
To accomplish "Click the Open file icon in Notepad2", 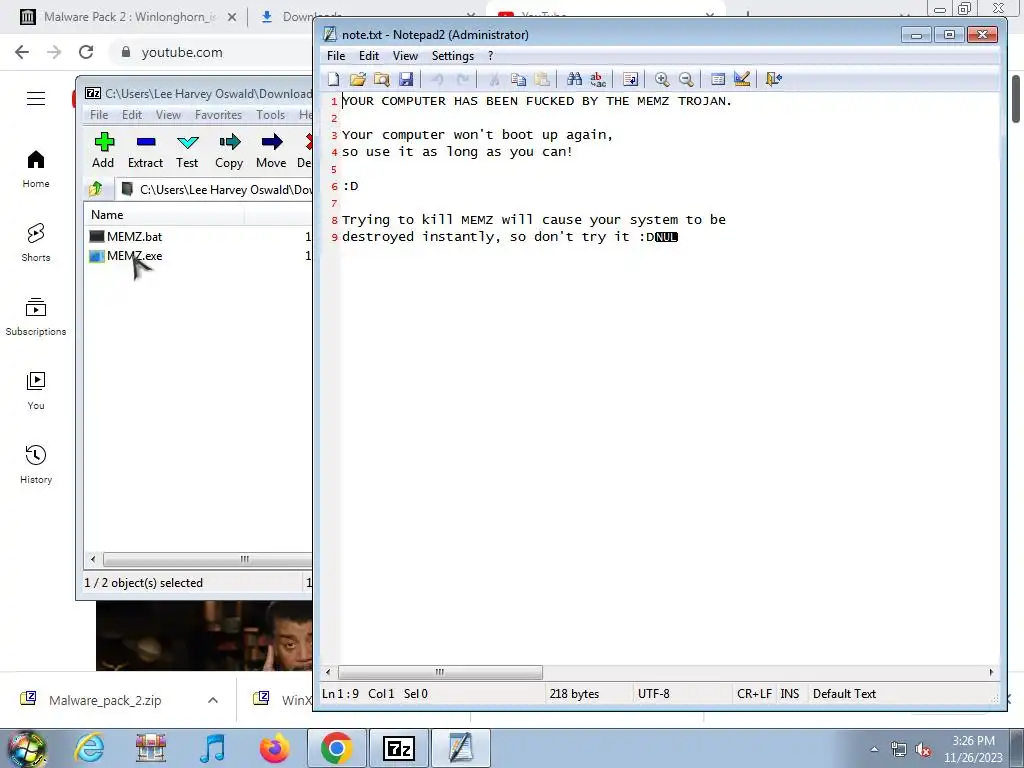I will 358,80.
